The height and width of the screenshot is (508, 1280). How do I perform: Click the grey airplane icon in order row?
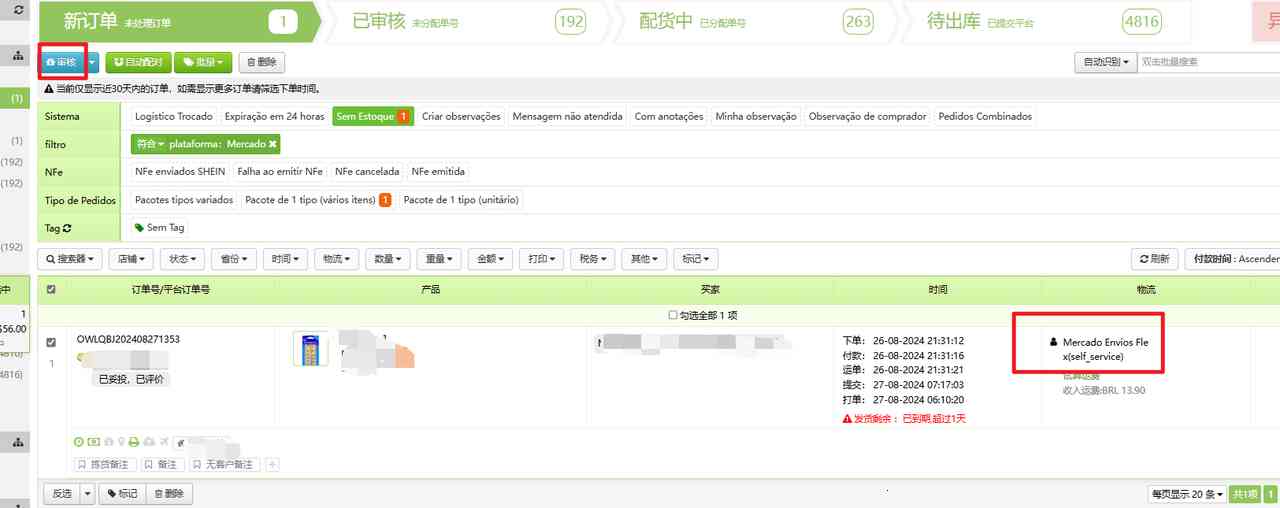point(164,442)
